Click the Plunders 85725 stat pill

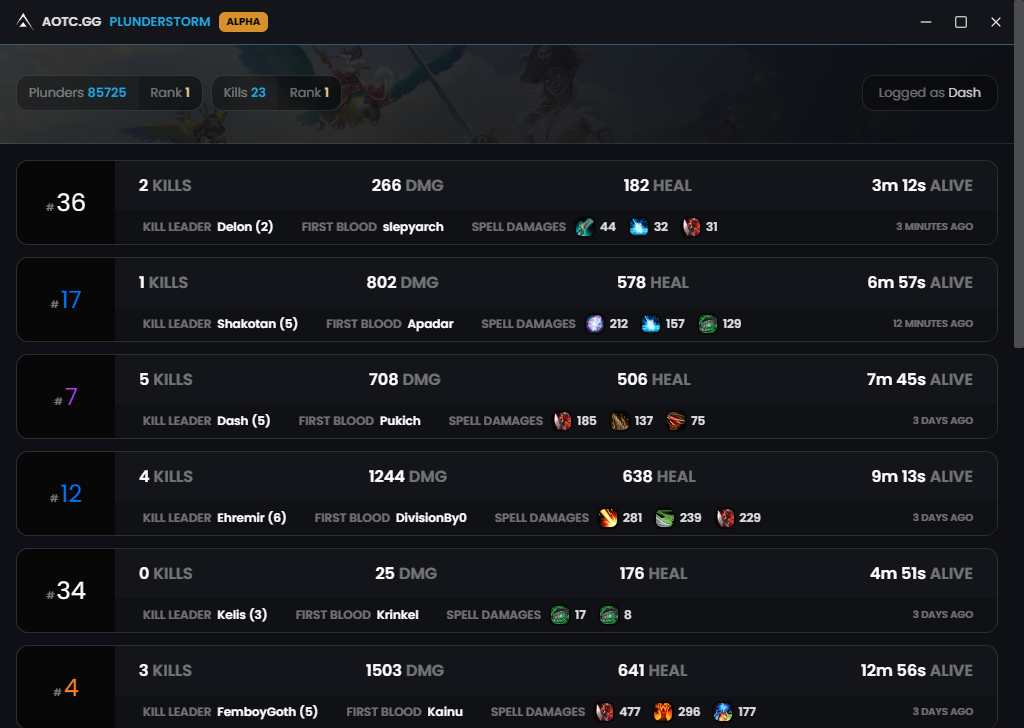click(x=78, y=93)
